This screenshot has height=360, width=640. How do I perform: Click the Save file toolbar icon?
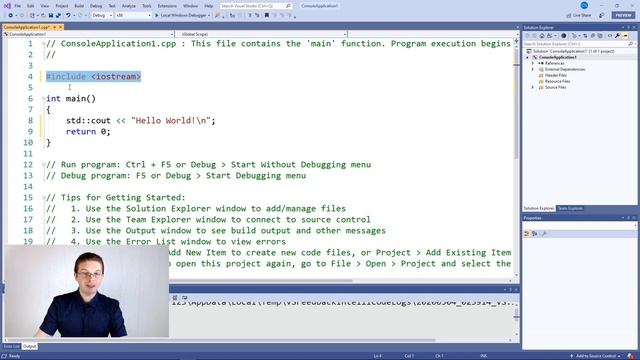51,15
